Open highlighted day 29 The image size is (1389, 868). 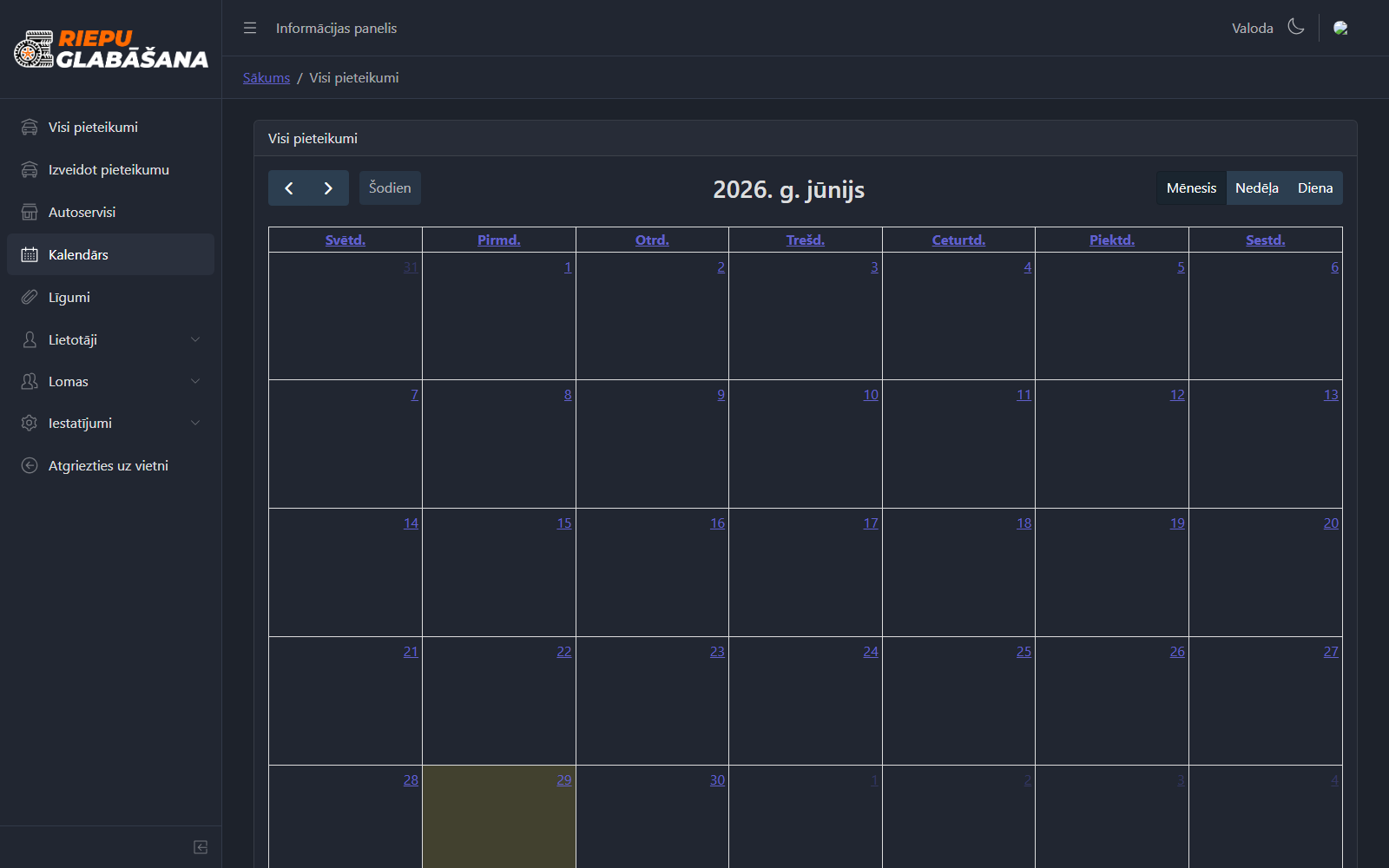tap(564, 780)
